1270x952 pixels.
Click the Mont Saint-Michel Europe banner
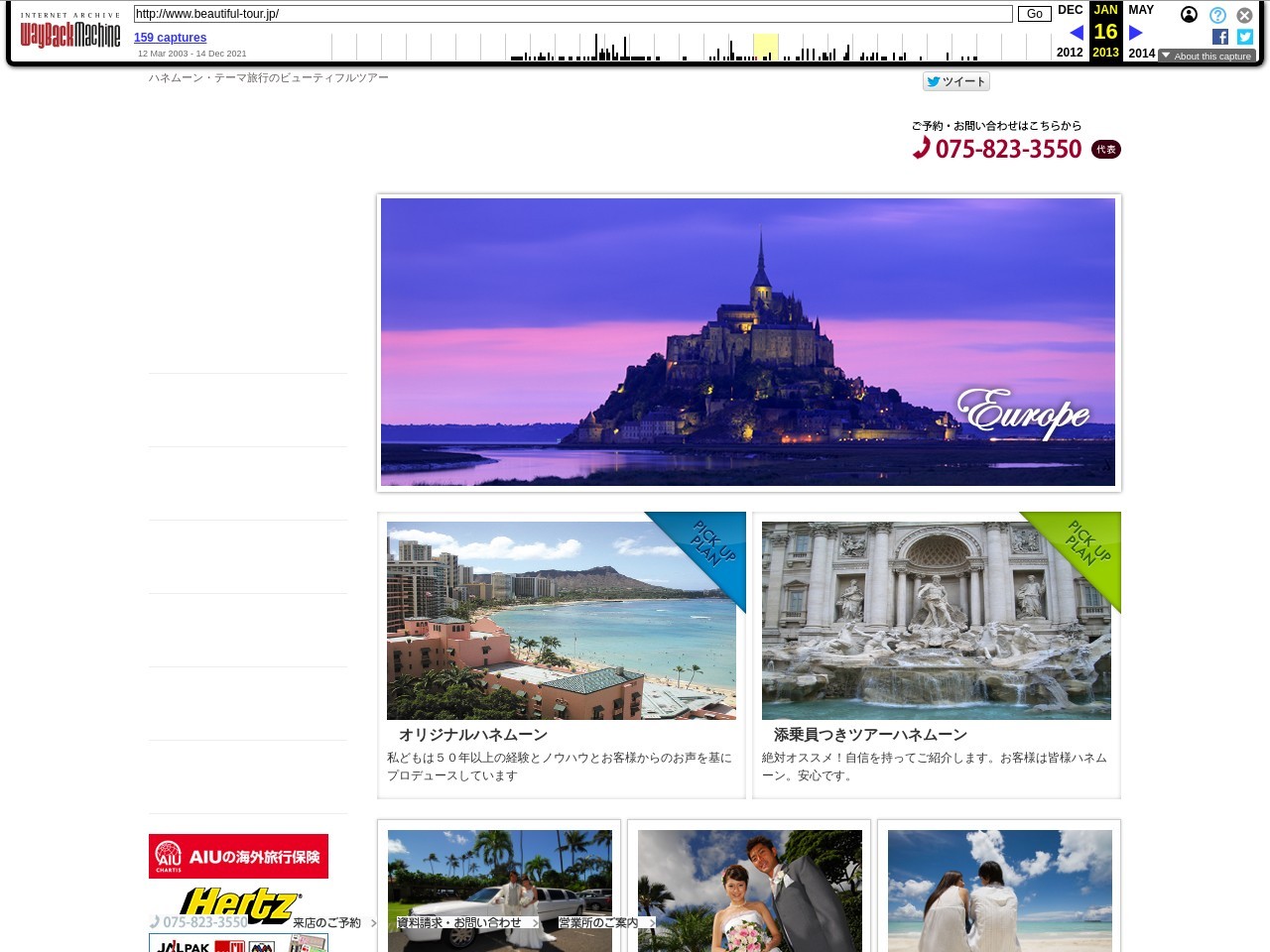pos(747,342)
